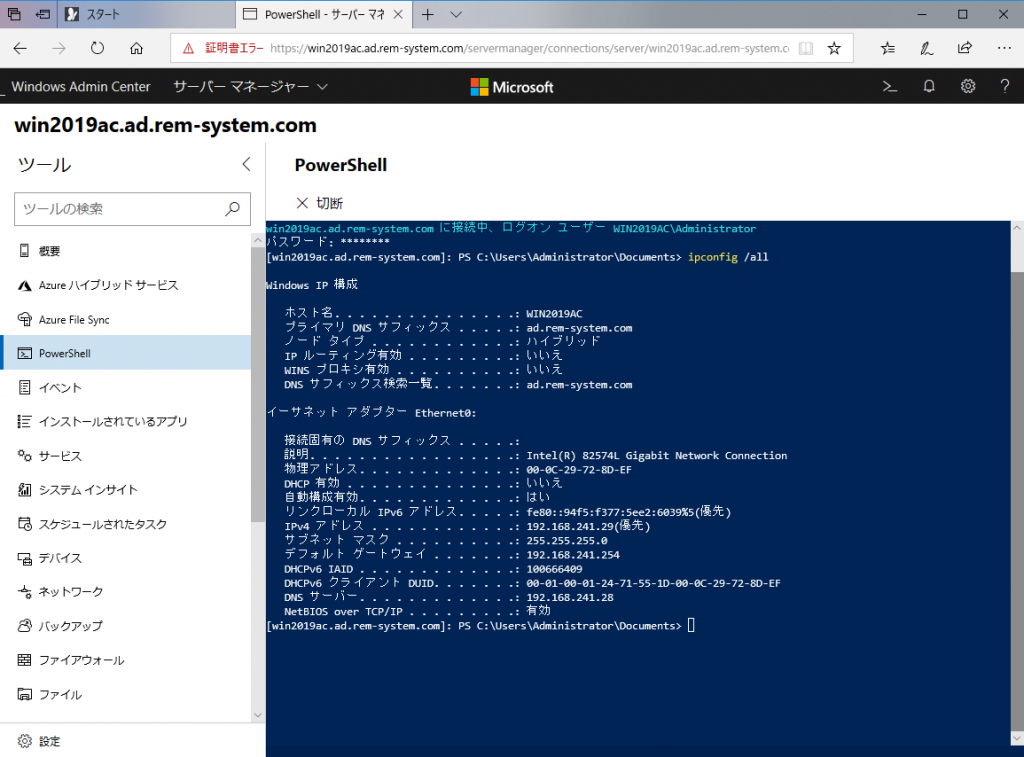This screenshot has height=757, width=1024.
Task: Launch the PowerShell console icon in the header
Action: [x=889, y=86]
